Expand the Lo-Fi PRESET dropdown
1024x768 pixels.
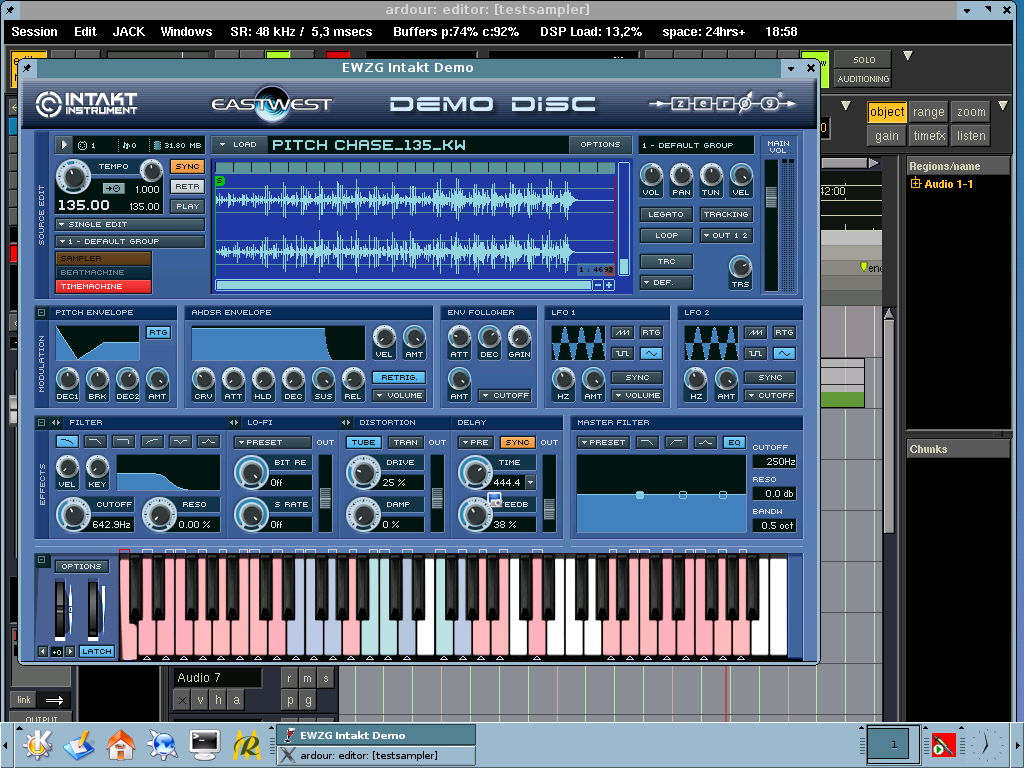[273, 442]
